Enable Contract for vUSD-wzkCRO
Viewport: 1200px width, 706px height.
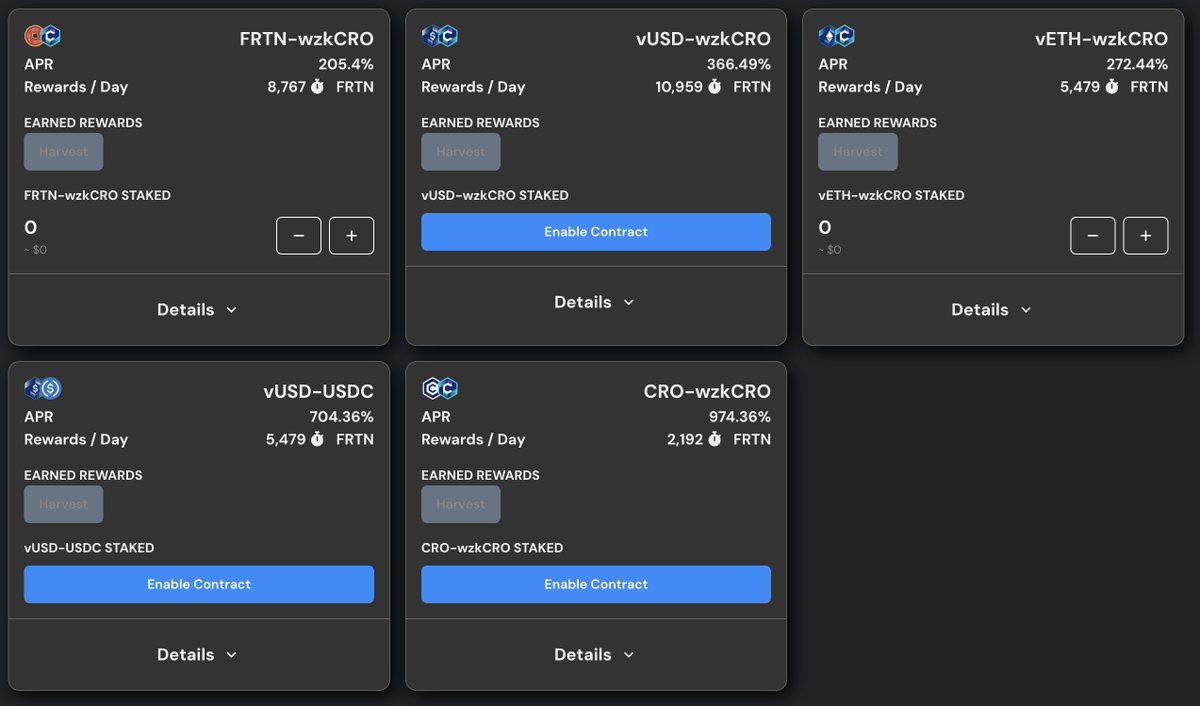coord(596,232)
